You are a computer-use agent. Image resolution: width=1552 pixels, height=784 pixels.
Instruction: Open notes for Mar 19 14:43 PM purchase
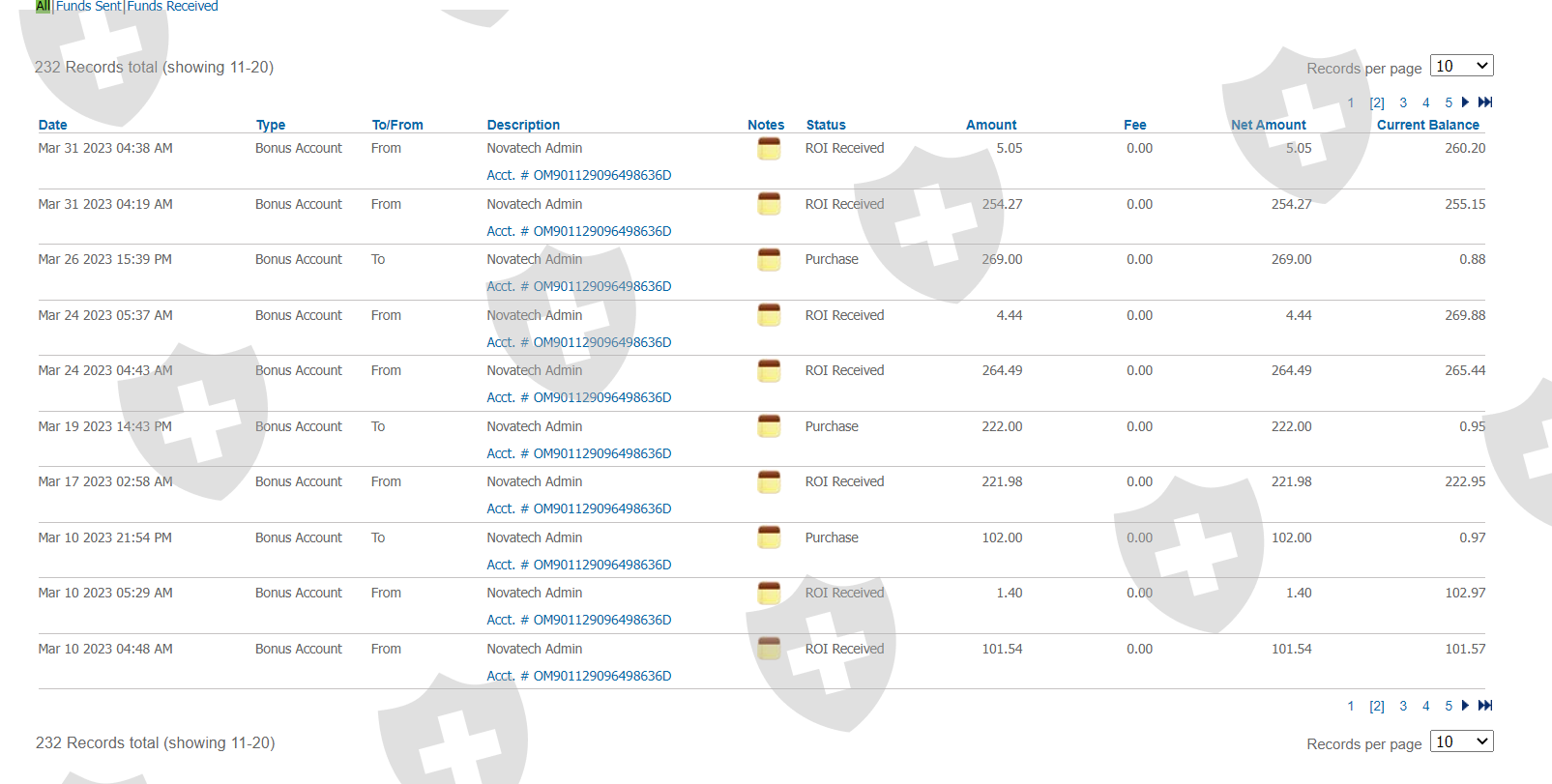769,426
